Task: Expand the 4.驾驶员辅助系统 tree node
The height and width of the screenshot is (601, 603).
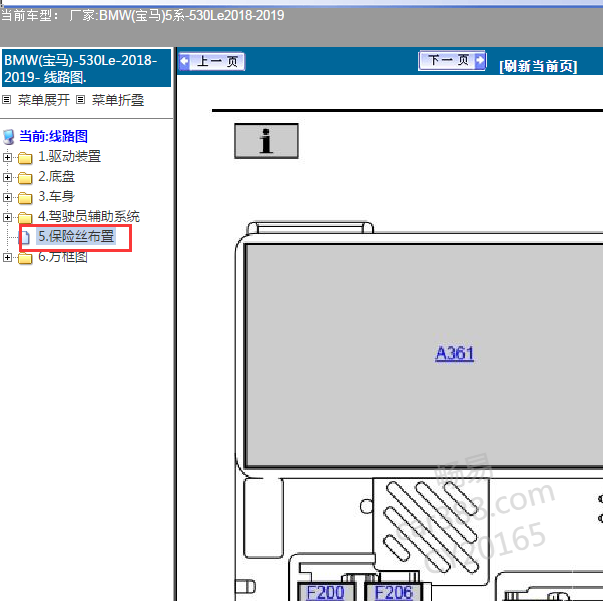Action: (7, 217)
